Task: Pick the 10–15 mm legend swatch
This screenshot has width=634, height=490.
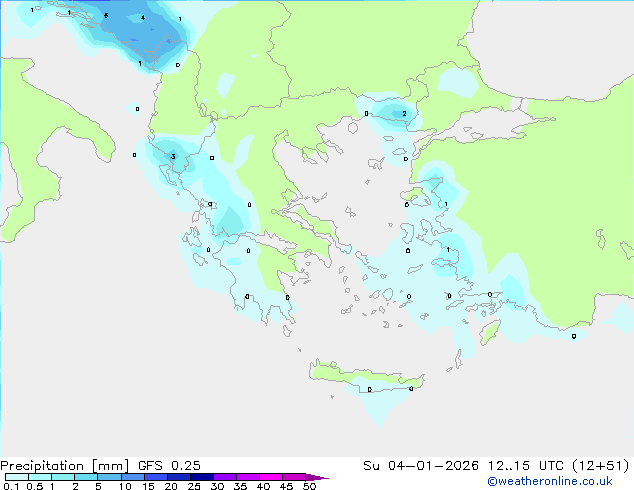Action: [x=132, y=477]
